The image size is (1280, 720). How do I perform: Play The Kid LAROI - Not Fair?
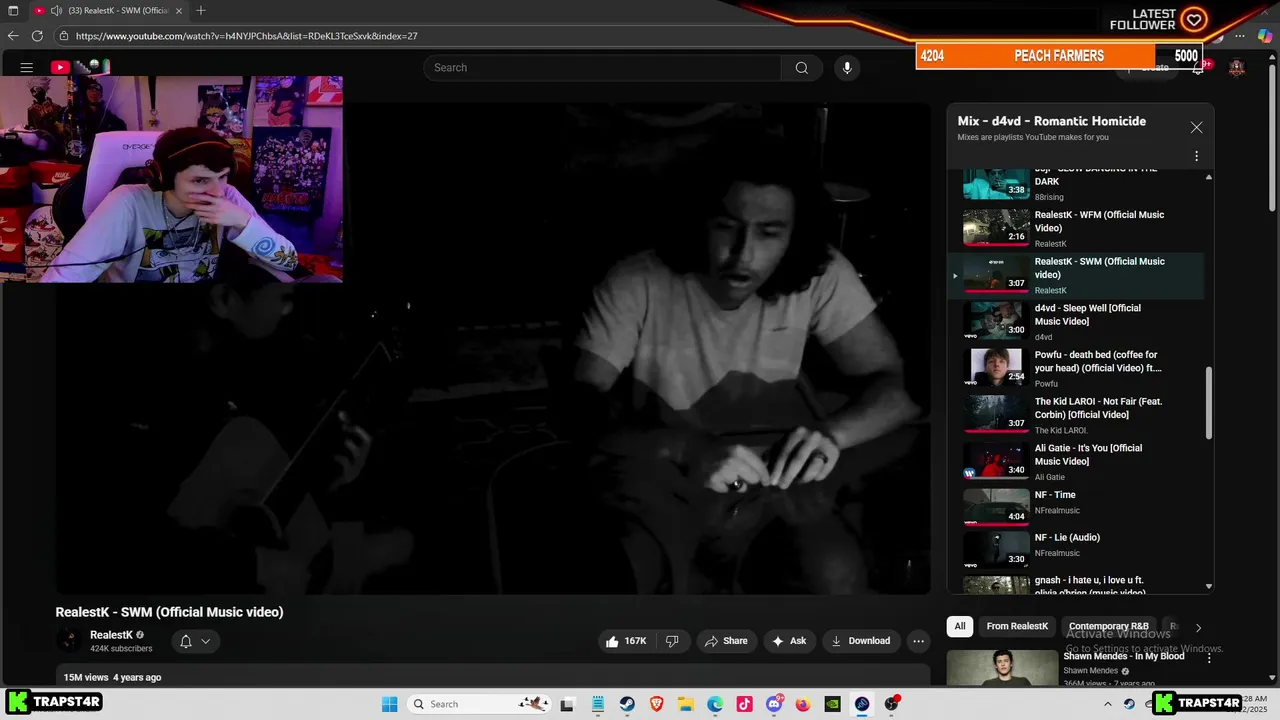tap(1075, 414)
